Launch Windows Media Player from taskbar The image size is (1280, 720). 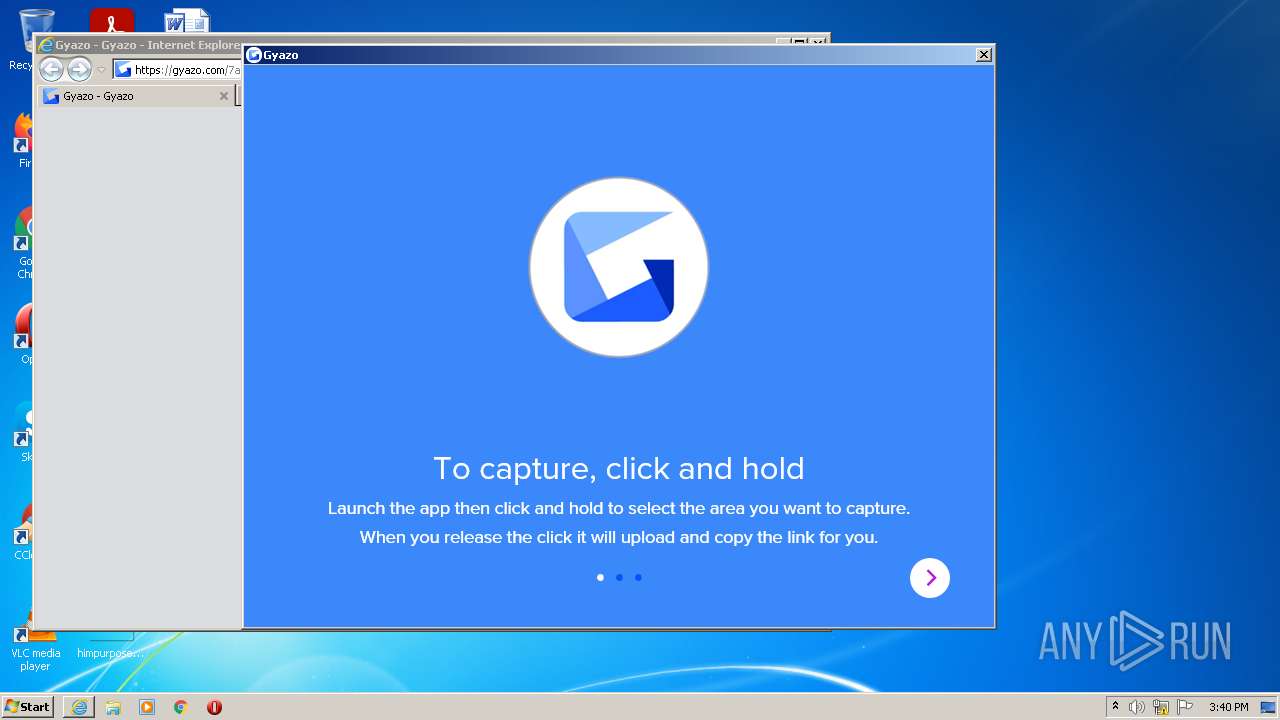click(x=147, y=707)
